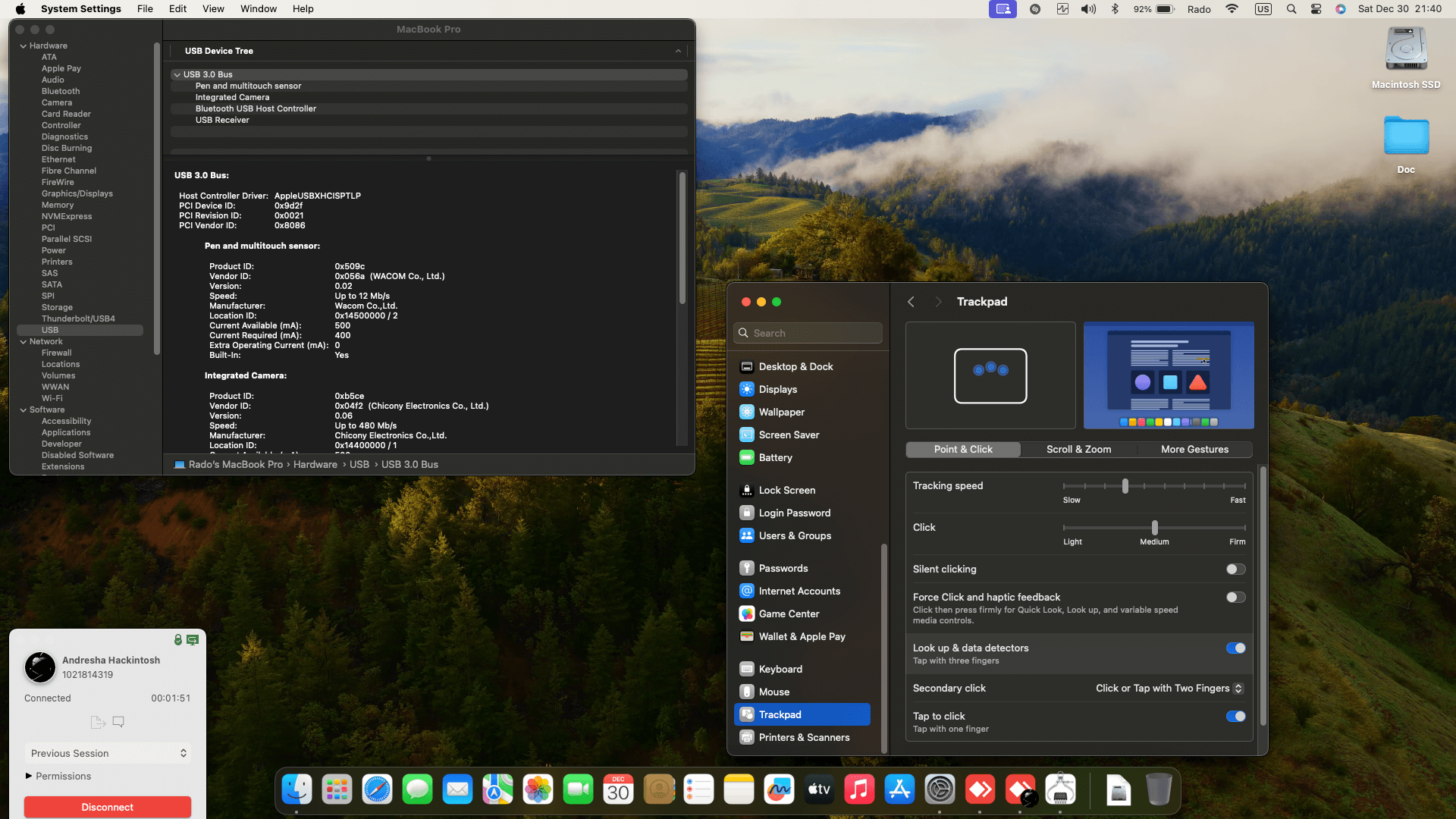Launch Safari from the Dock
This screenshot has width=1456, height=819.
(x=377, y=790)
